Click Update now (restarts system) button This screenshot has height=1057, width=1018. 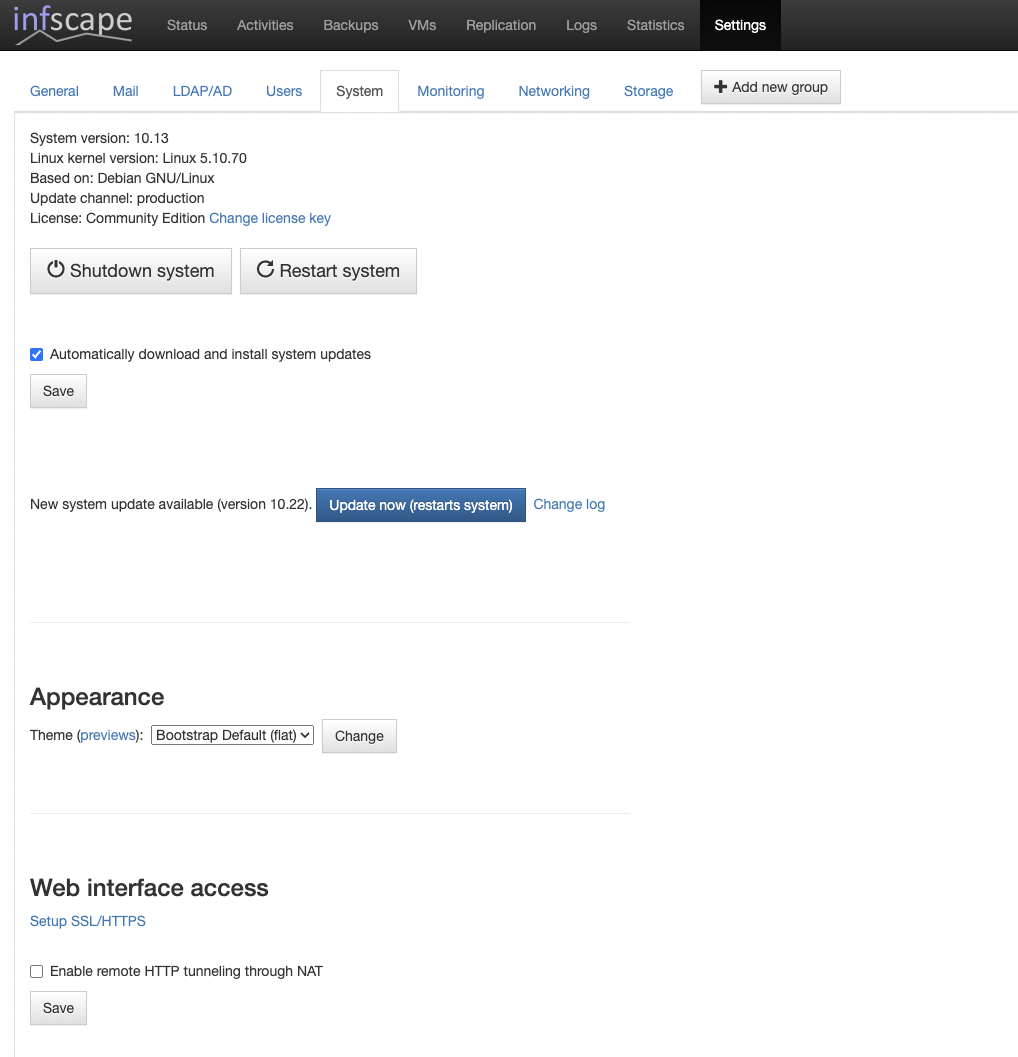[x=420, y=505]
